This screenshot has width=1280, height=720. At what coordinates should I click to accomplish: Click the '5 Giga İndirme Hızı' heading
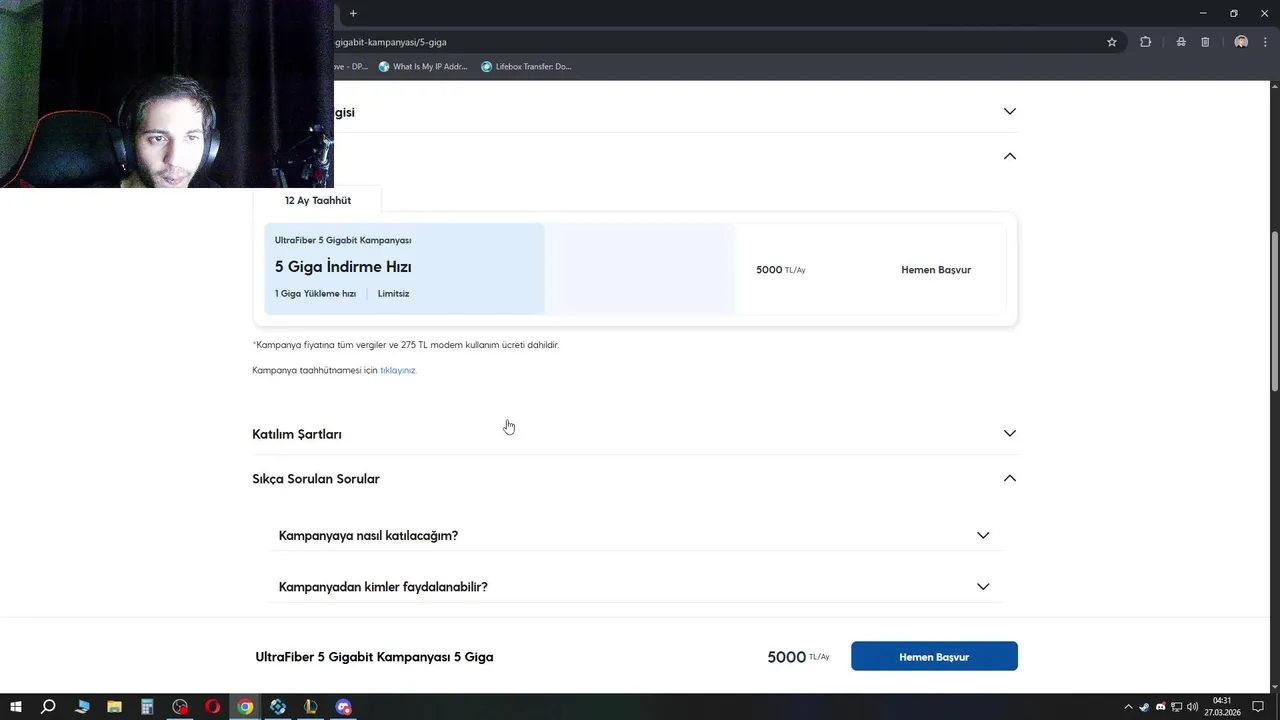343,267
